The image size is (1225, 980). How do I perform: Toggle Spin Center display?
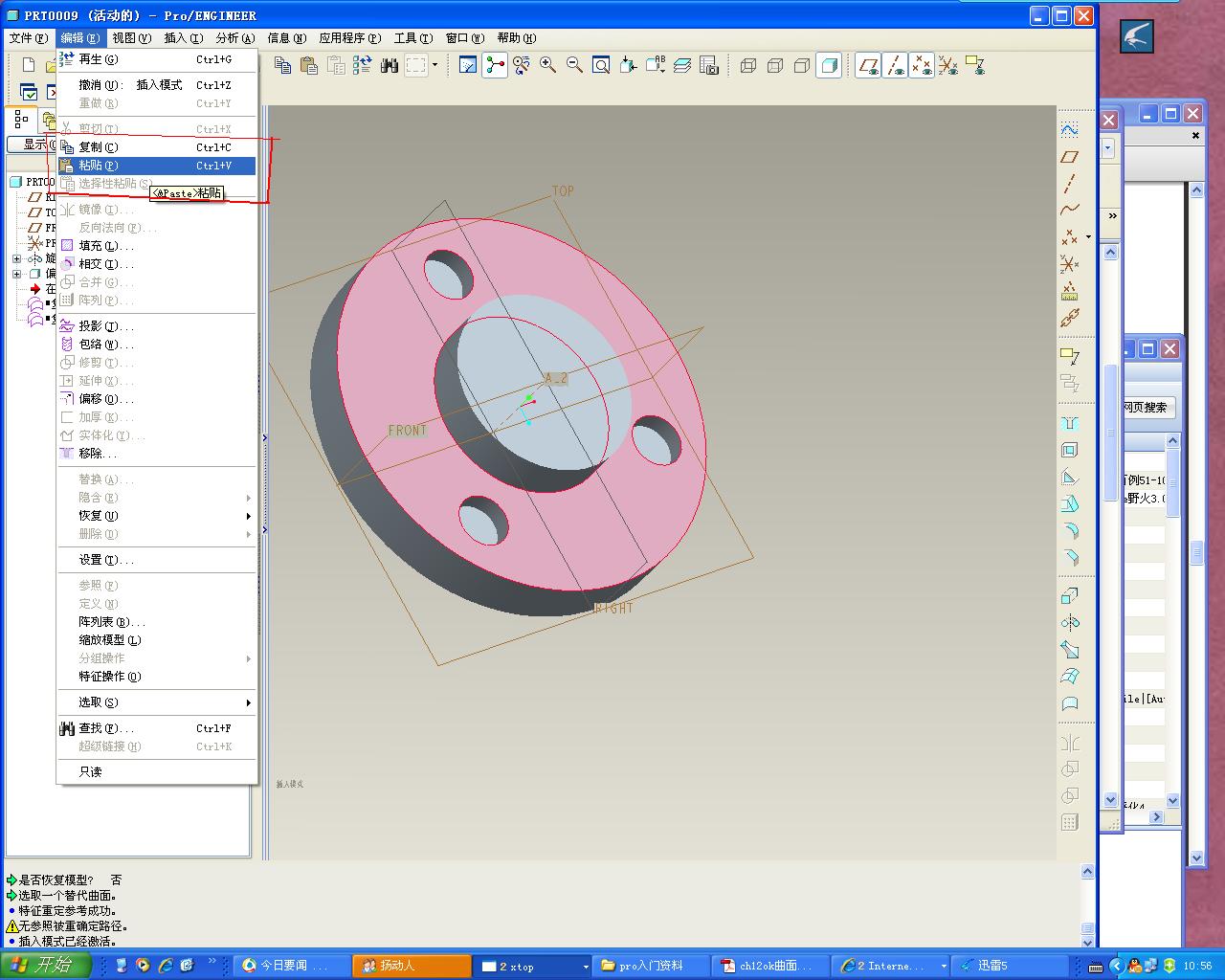[x=494, y=65]
